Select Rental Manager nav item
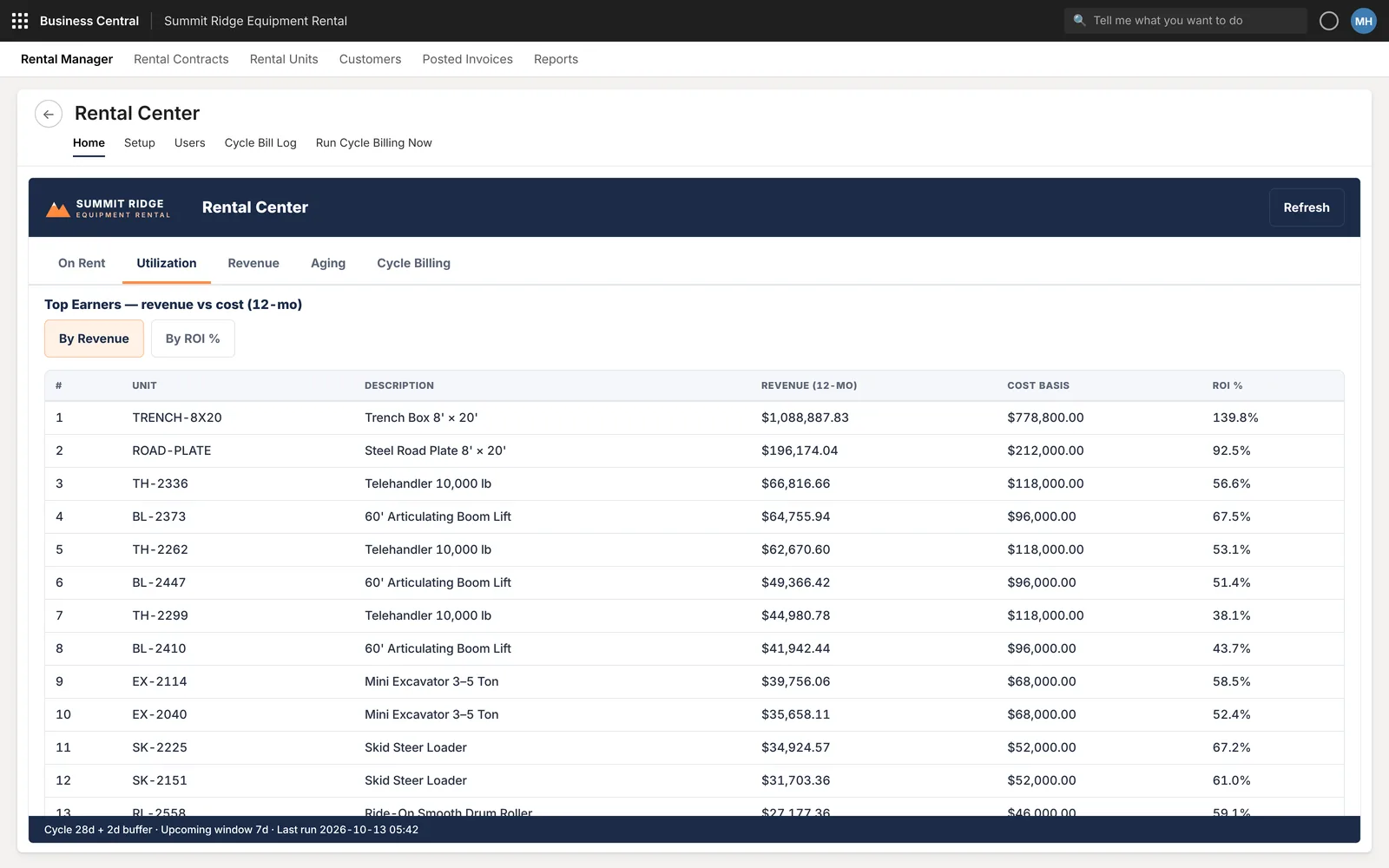The width and height of the screenshot is (1389, 868). click(x=67, y=59)
